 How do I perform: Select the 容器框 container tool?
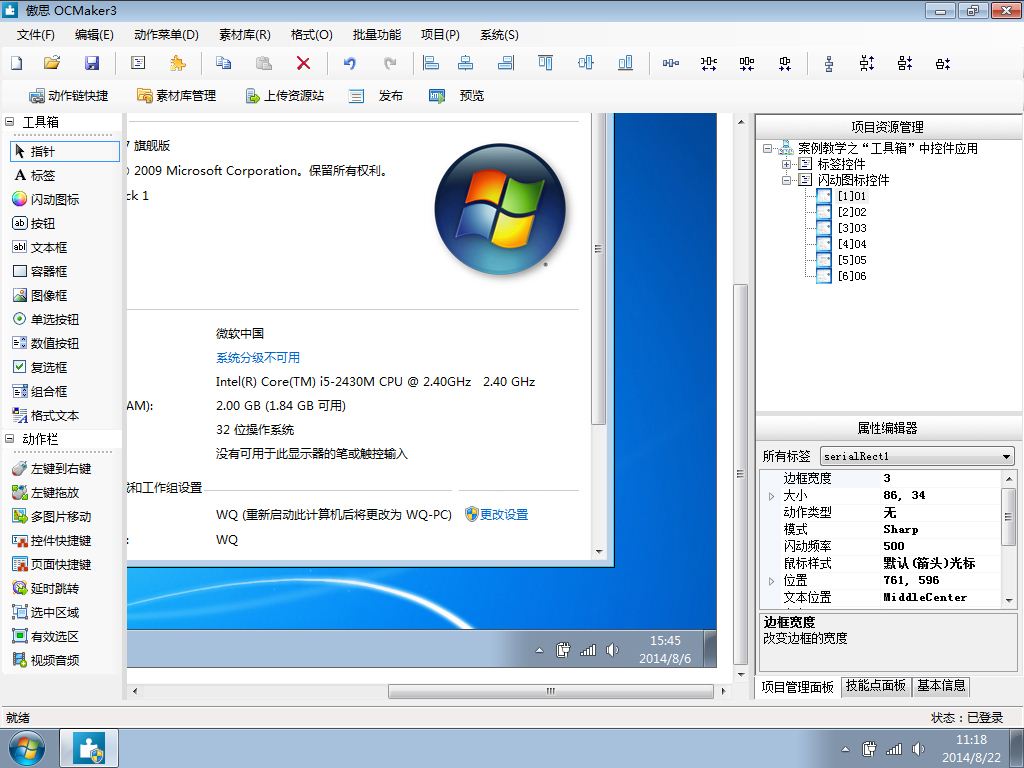click(x=40, y=271)
